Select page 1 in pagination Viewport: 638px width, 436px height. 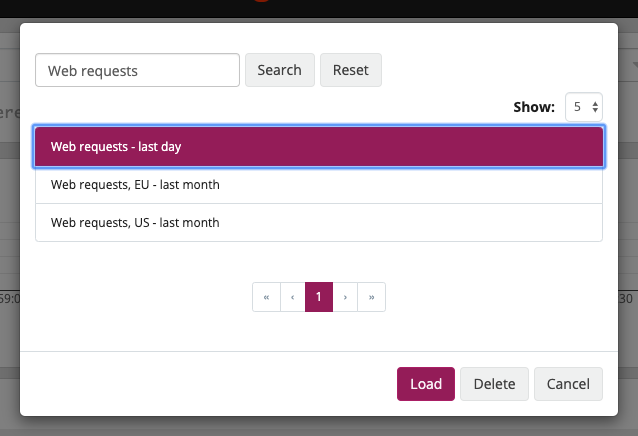coord(318,297)
